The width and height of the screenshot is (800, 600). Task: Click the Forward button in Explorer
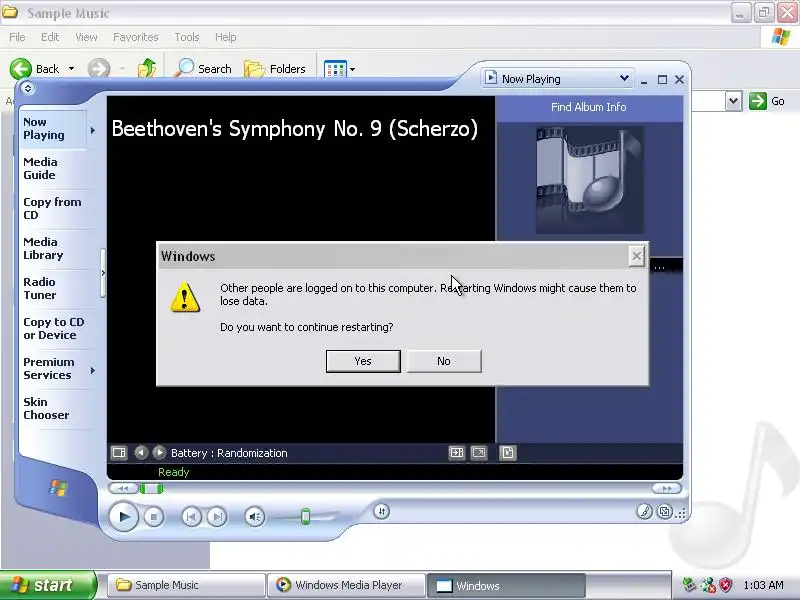(99, 68)
